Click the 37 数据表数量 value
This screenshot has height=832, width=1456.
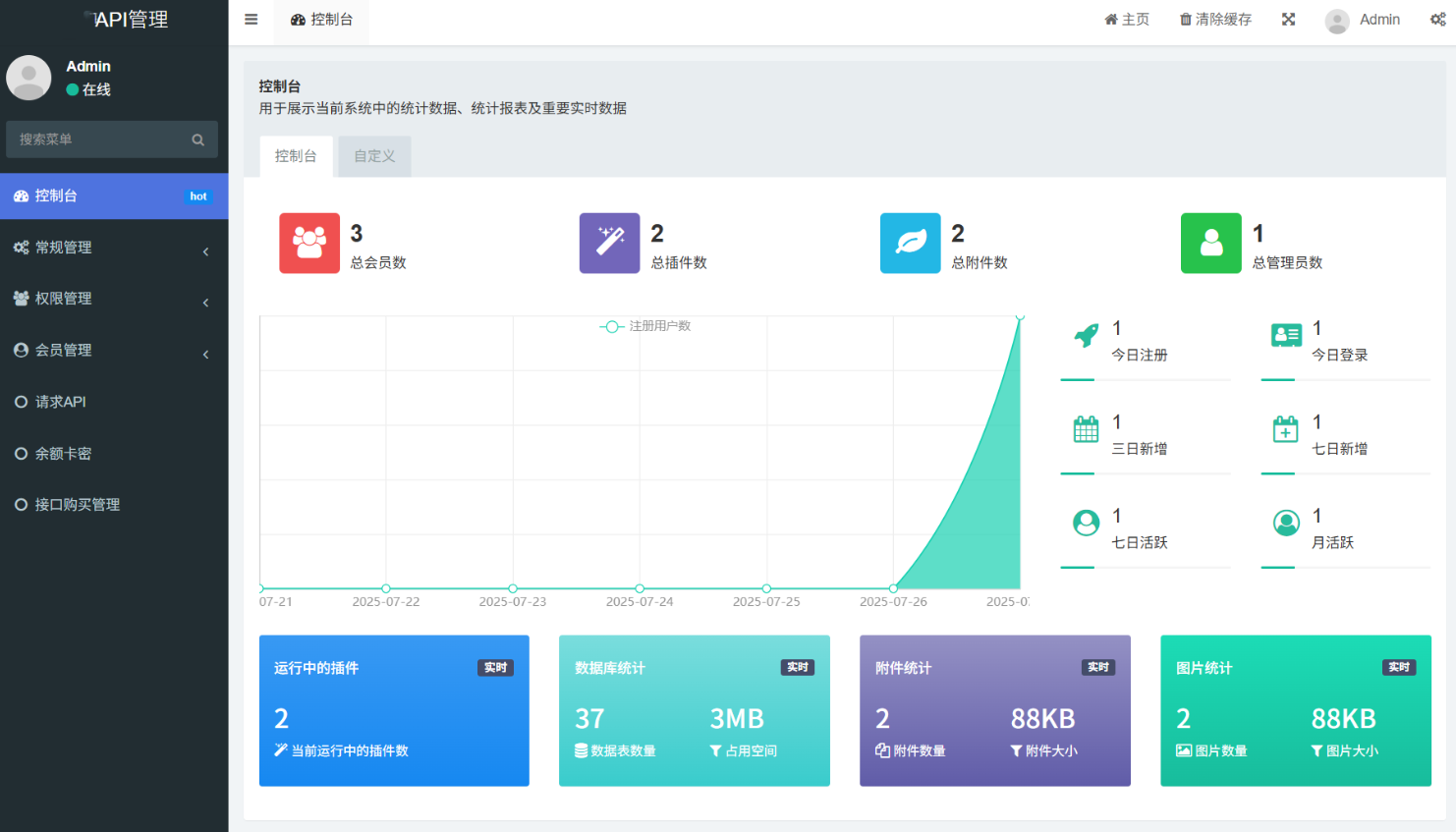point(589,719)
